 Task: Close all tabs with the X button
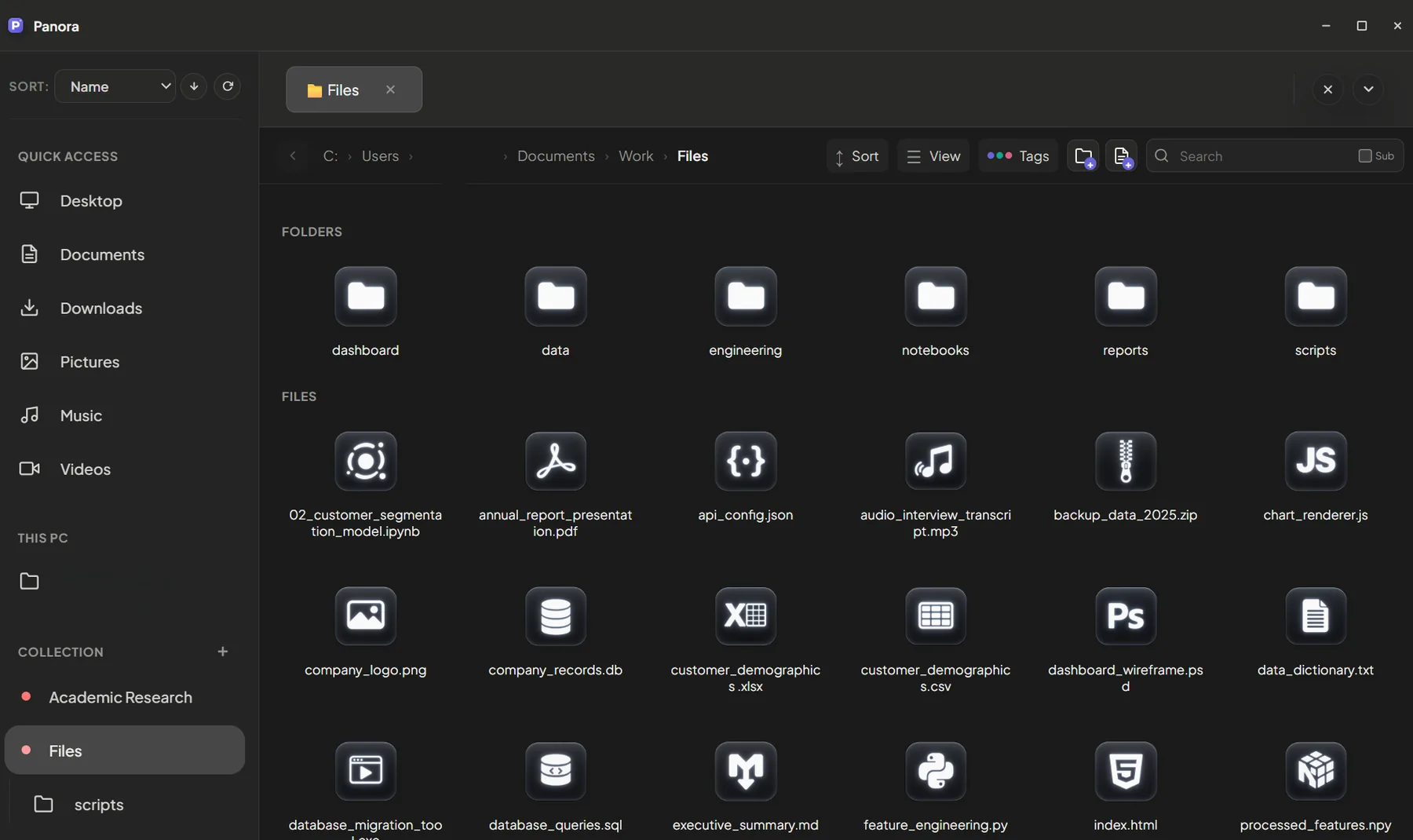(x=1328, y=89)
